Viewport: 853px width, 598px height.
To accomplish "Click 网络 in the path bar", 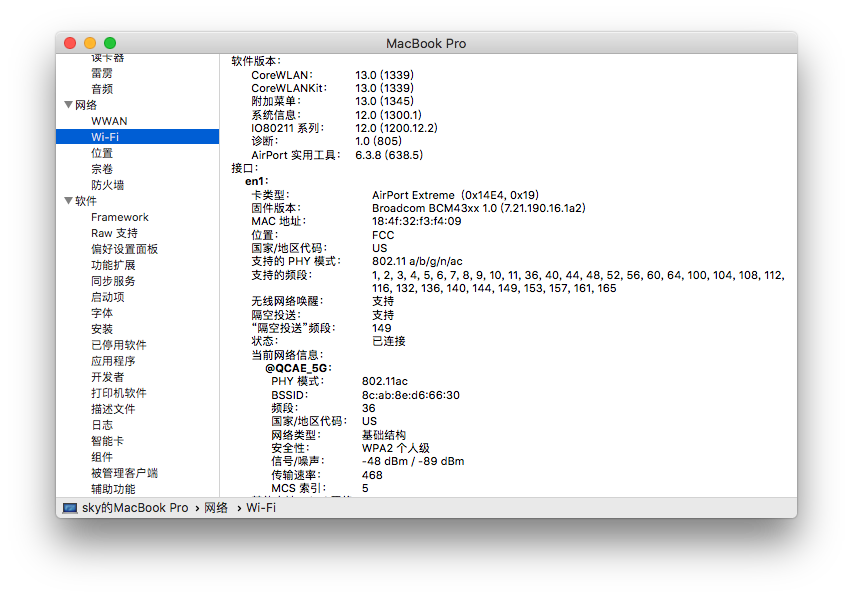I will pyautogui.click(x=216, y=508).
